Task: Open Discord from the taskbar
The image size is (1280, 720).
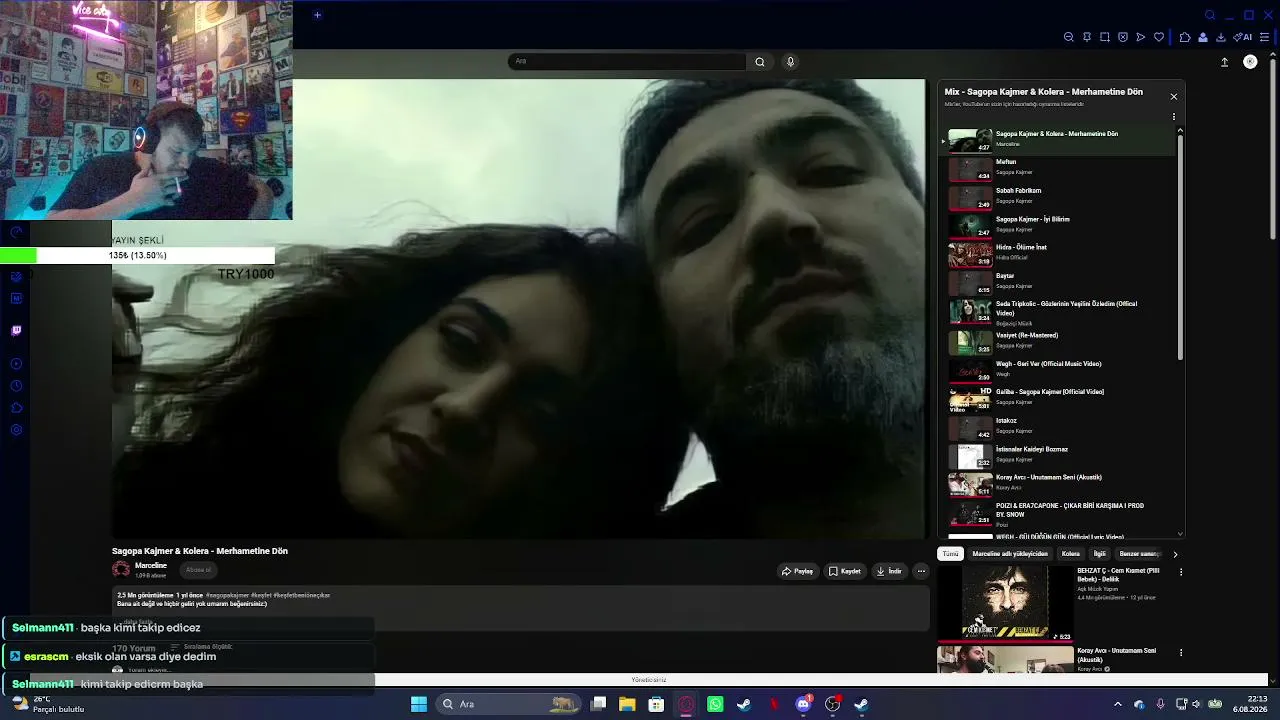Action: 803,704
